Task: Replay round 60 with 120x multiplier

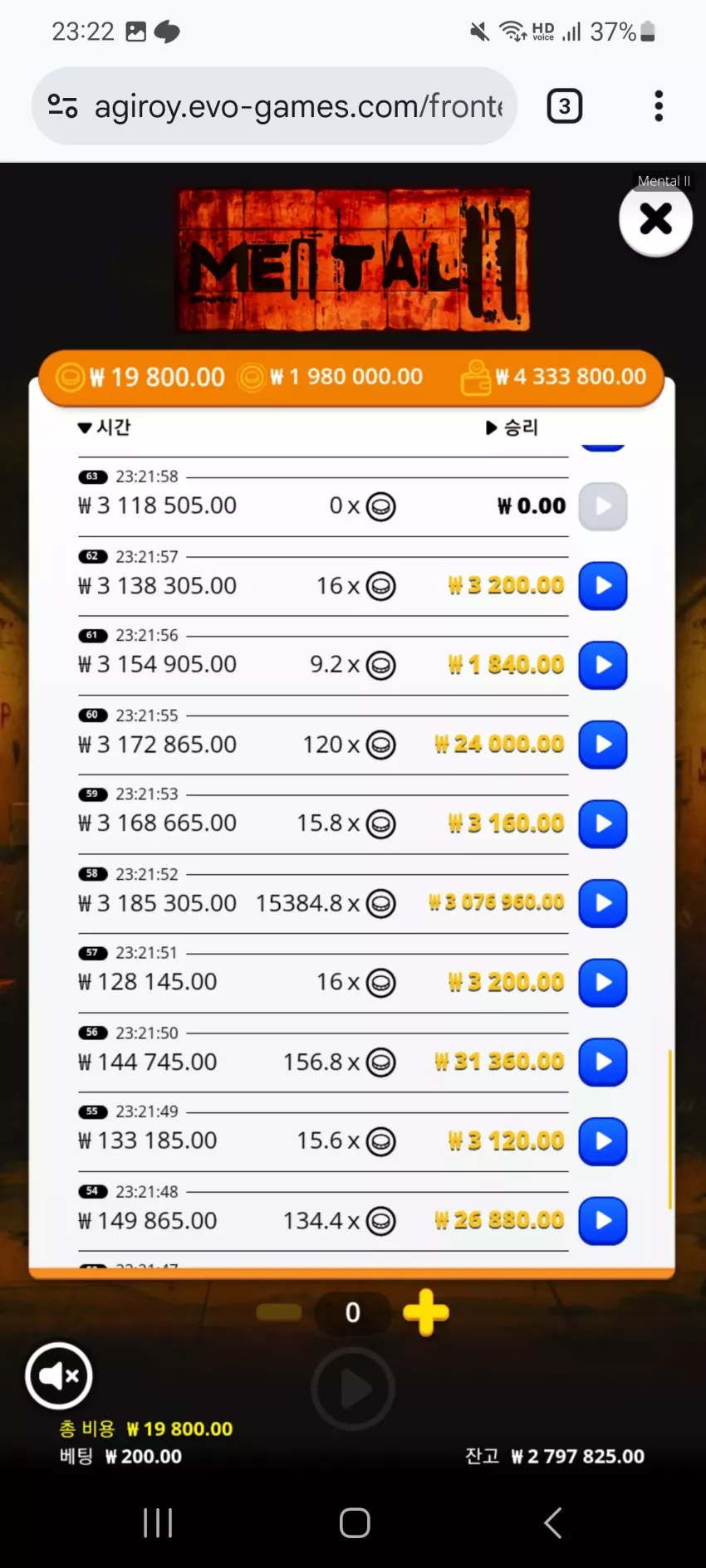Action: [x=602, y=745]
